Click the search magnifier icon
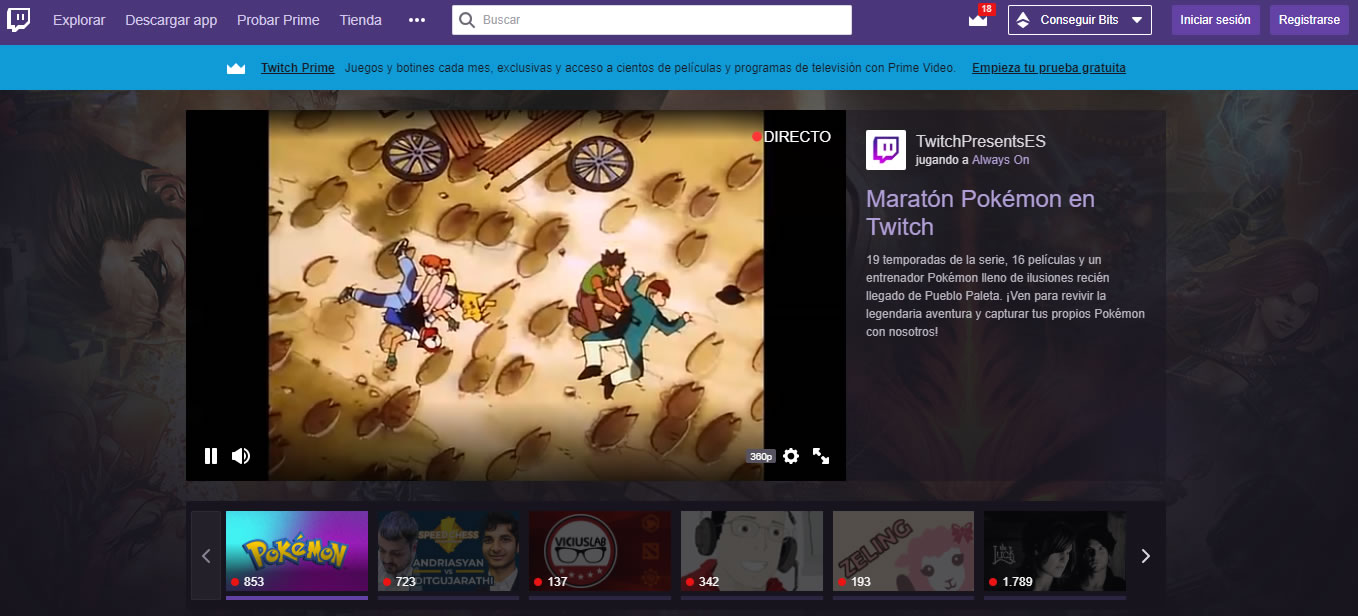Viewport: 1358px width, 616px height. [x=466, y=19]
